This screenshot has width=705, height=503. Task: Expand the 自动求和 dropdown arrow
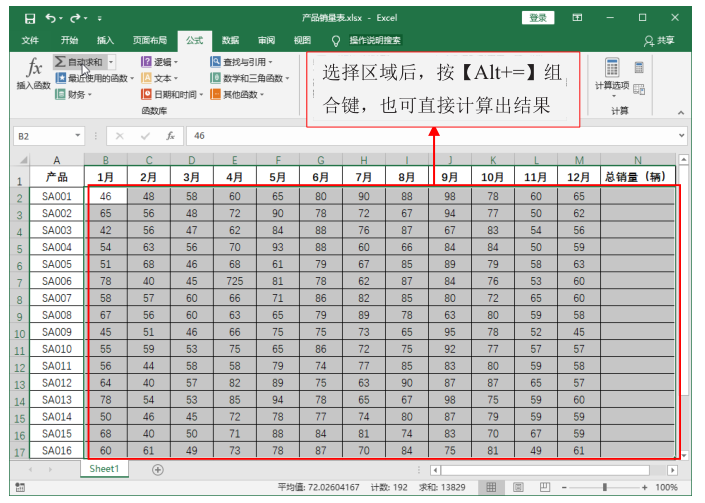[111, 62]
